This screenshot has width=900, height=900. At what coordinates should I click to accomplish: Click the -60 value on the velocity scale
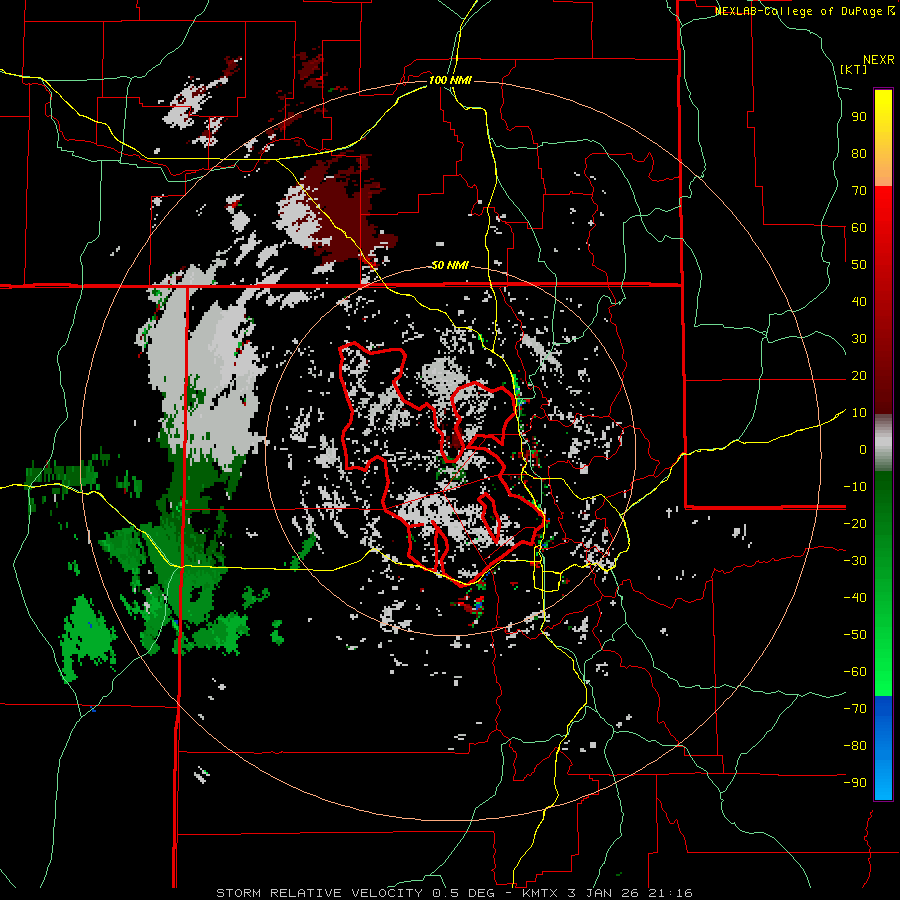[855, 672]
